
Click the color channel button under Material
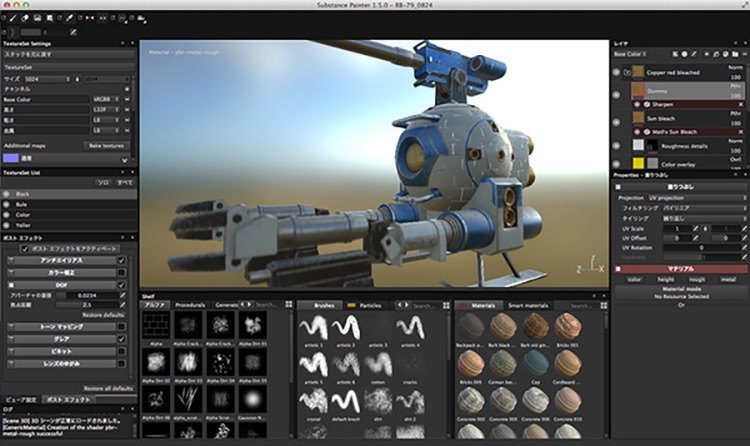[635, 279]
